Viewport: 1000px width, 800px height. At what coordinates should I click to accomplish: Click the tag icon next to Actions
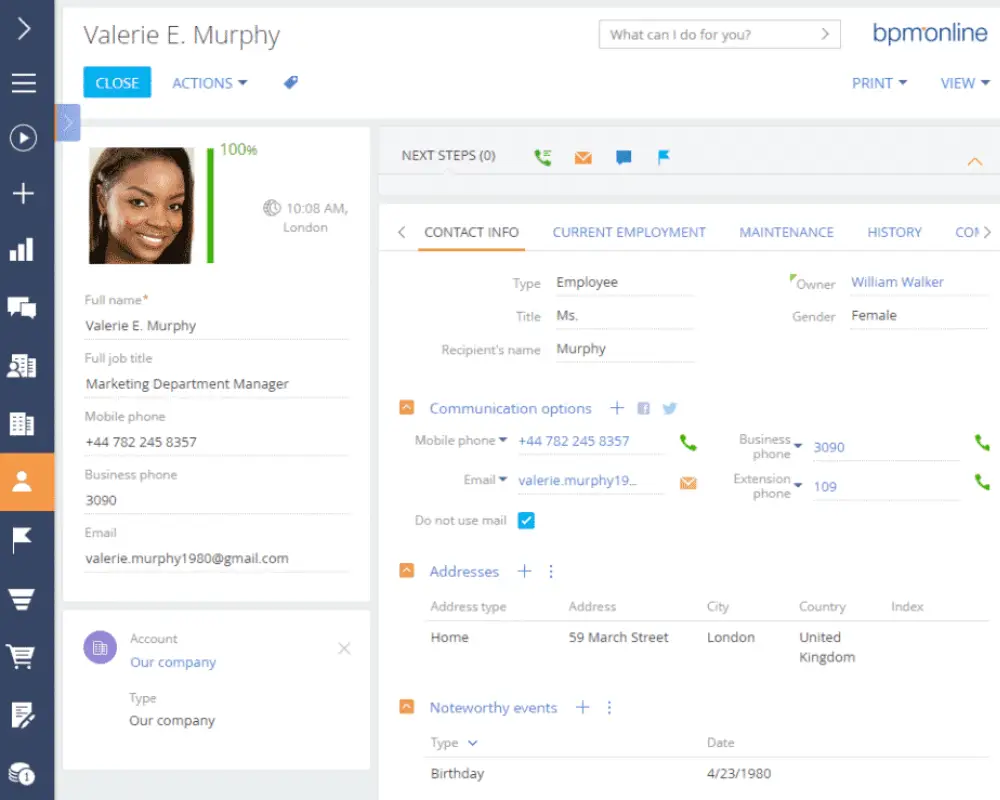point(291,83)
